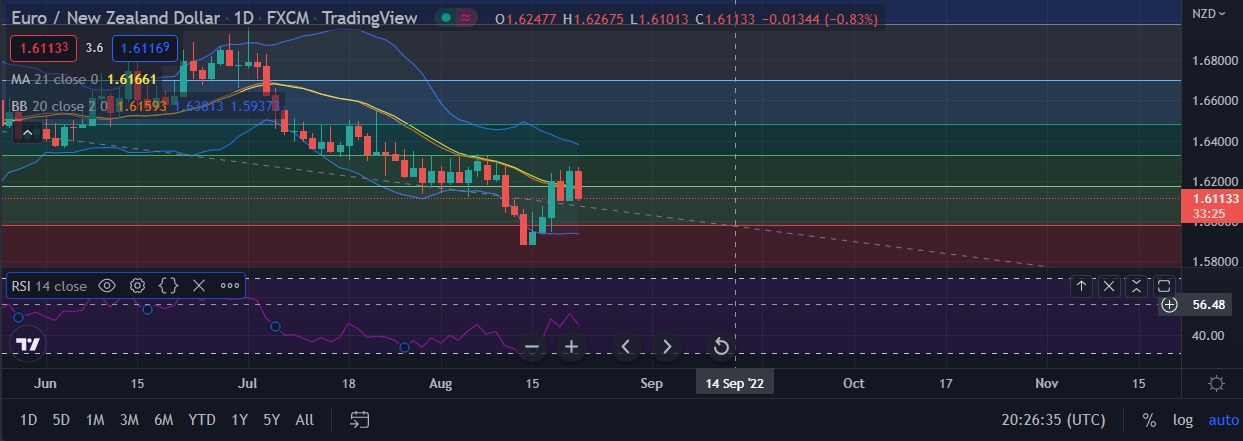
Task: Open RSI indicator settings gear
Action: click(138, 286)
